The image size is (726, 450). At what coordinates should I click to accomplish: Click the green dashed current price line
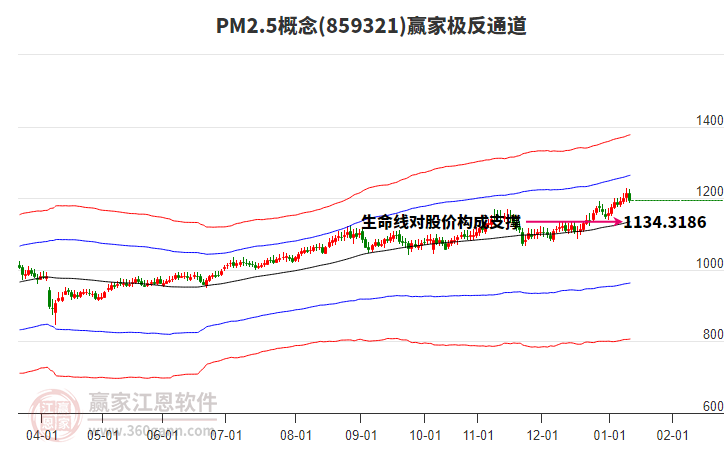pos(678,200)
